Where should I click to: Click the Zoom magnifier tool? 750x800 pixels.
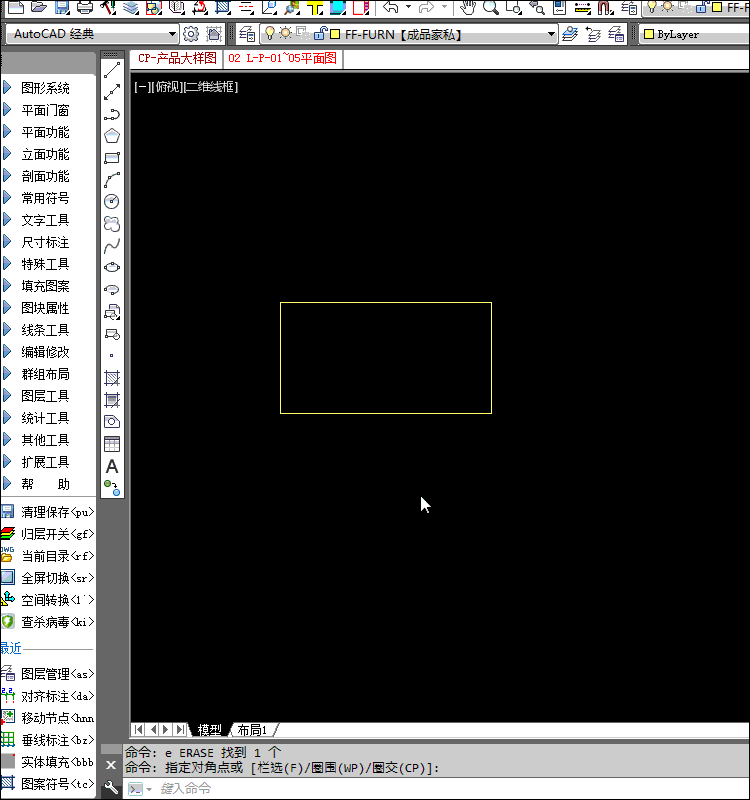[x=490, y=7]
